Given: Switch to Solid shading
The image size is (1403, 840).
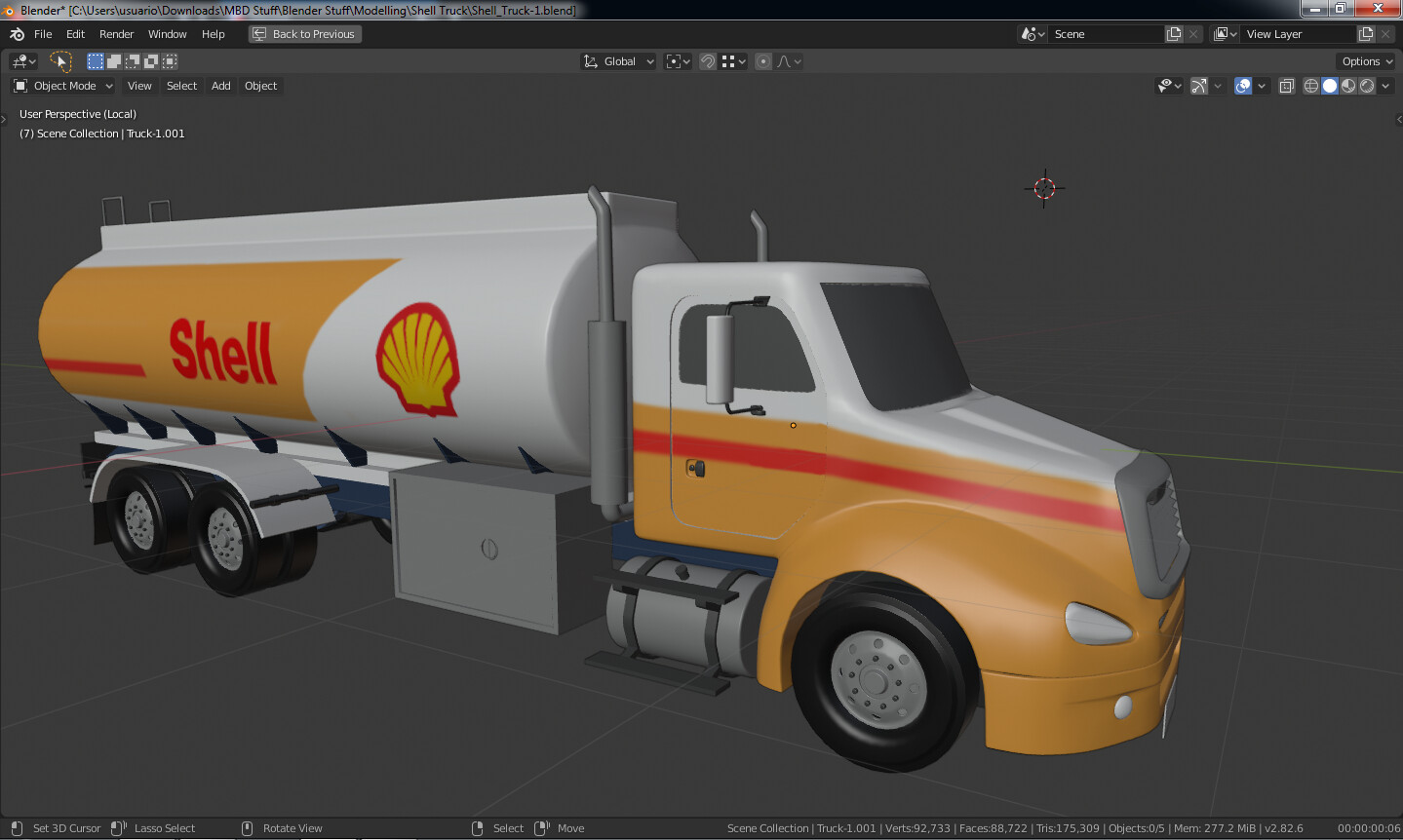Looking at the screenshot, I should pos(1330,86).
